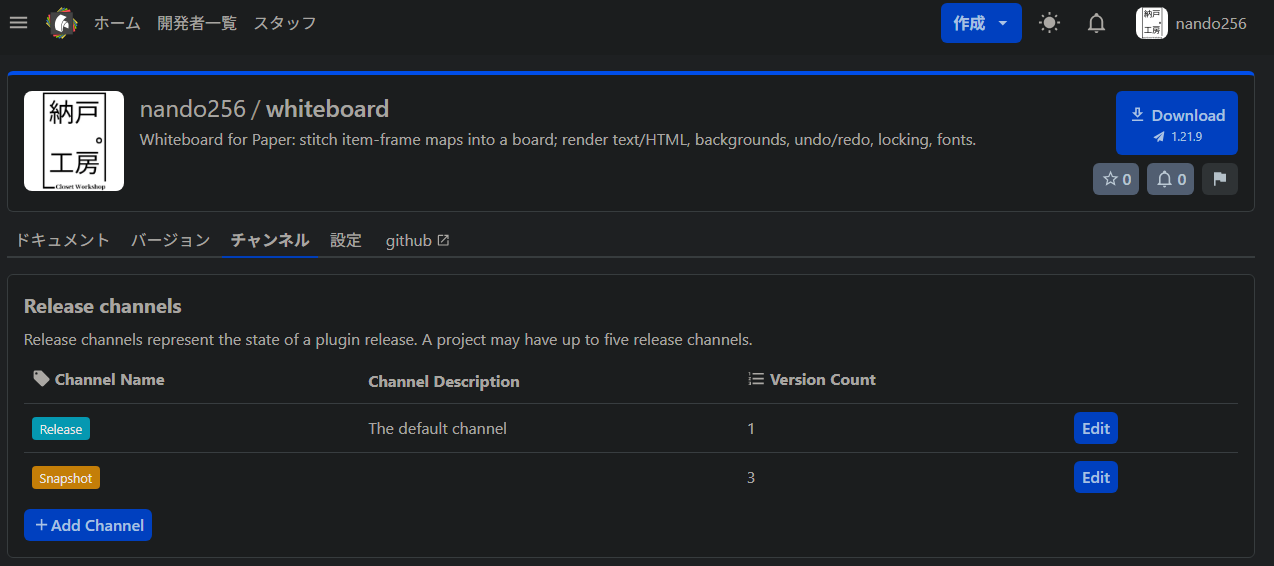Open the hamburger navigation menu
This screenshot has height=566, width=1274.
coord(18,23)
